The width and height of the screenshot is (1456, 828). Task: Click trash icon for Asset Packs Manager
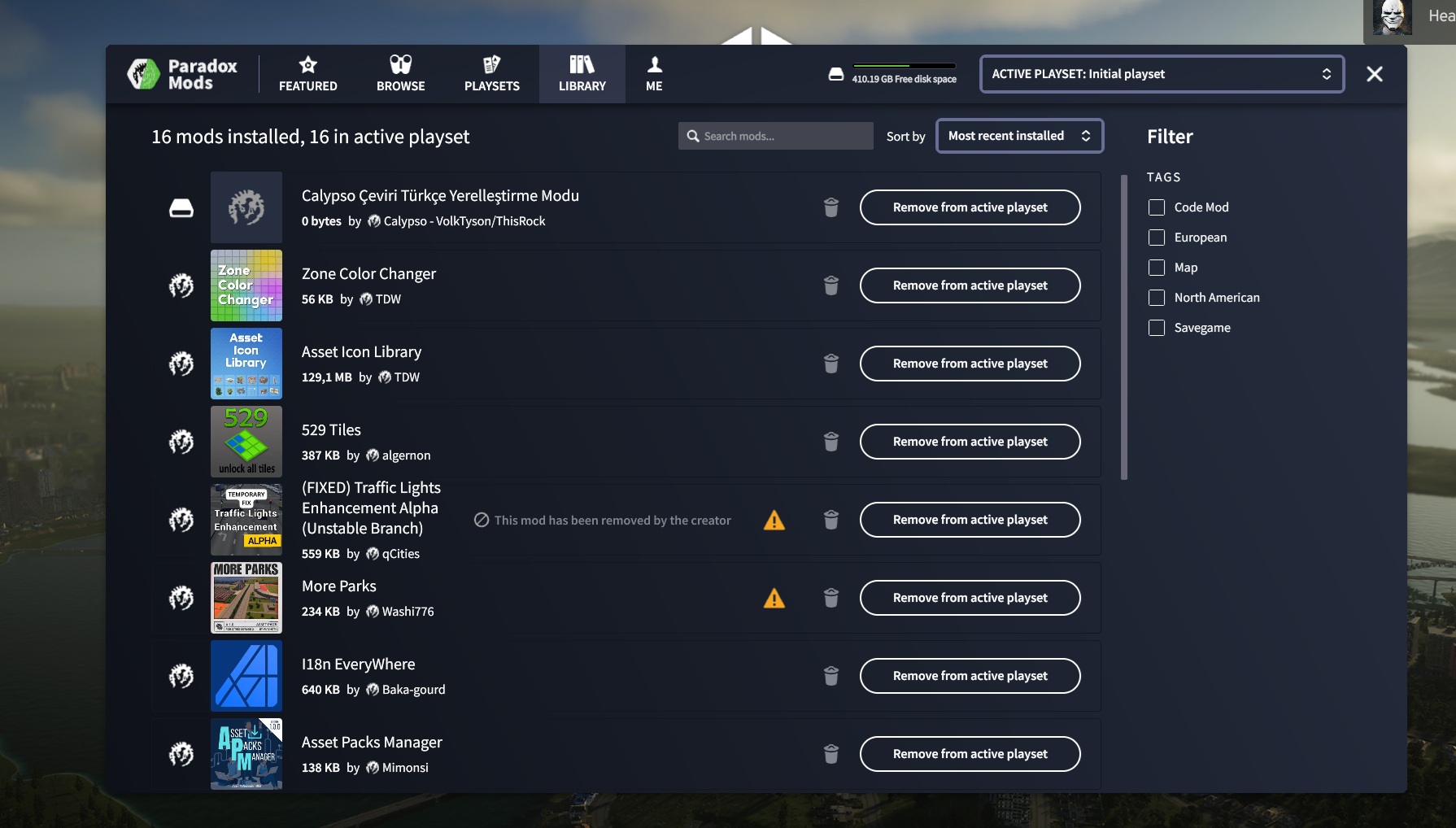[x=830, y=754]
